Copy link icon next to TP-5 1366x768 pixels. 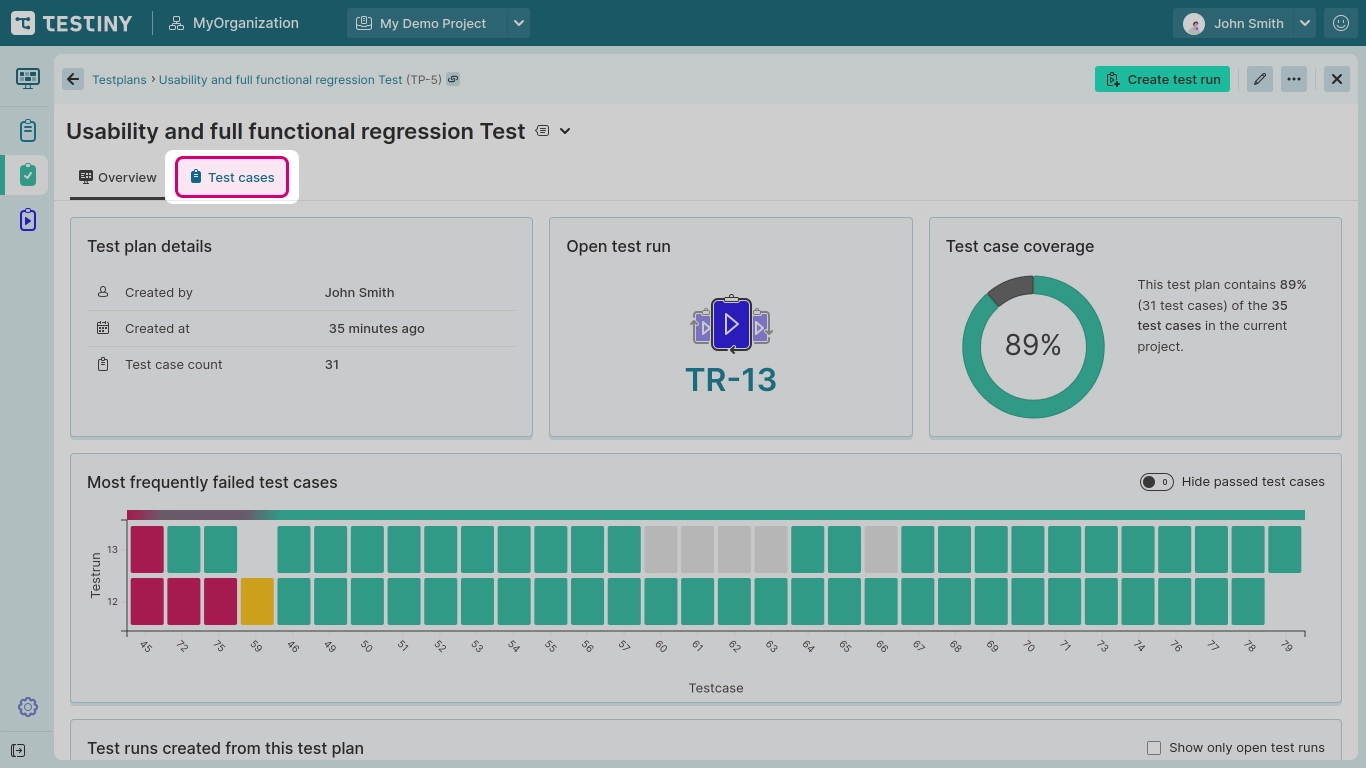453,79
